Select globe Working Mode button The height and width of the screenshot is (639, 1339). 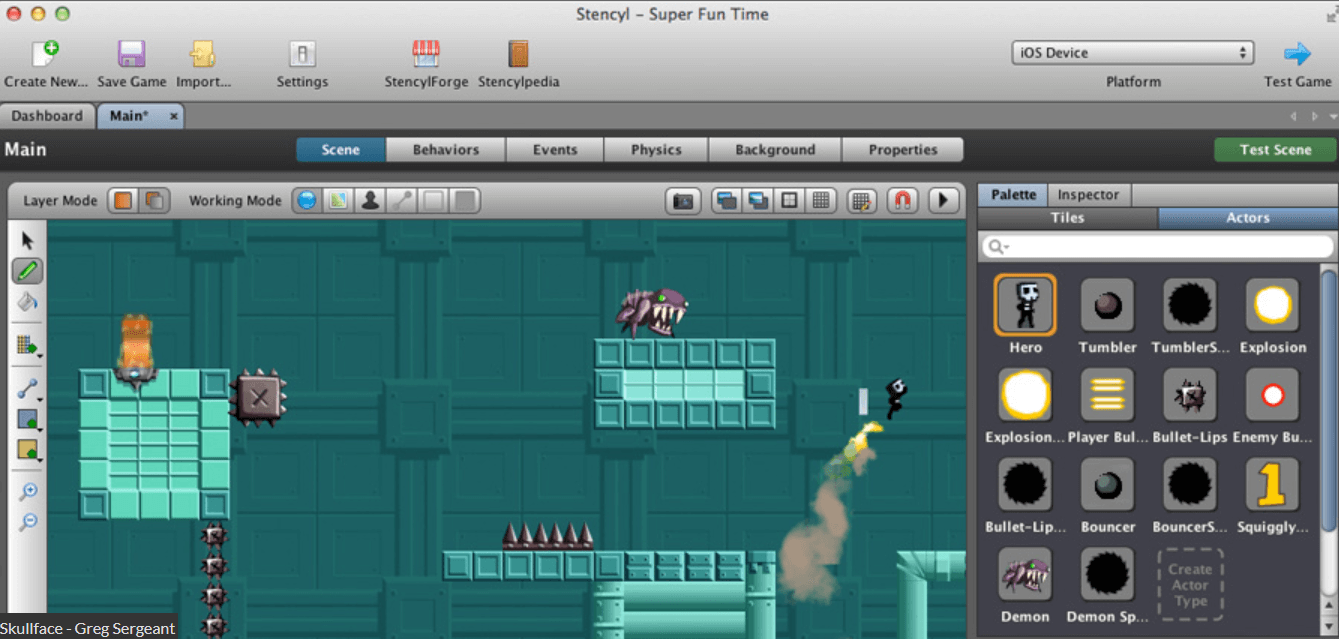click(x=308, y=200)
